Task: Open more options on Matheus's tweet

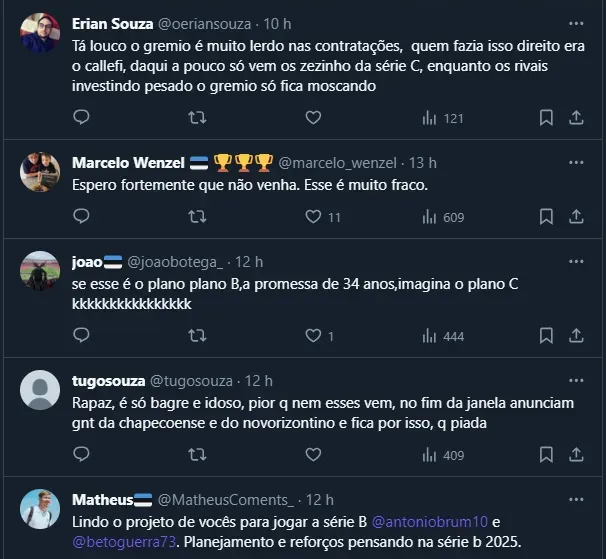Action: [576, 500]
